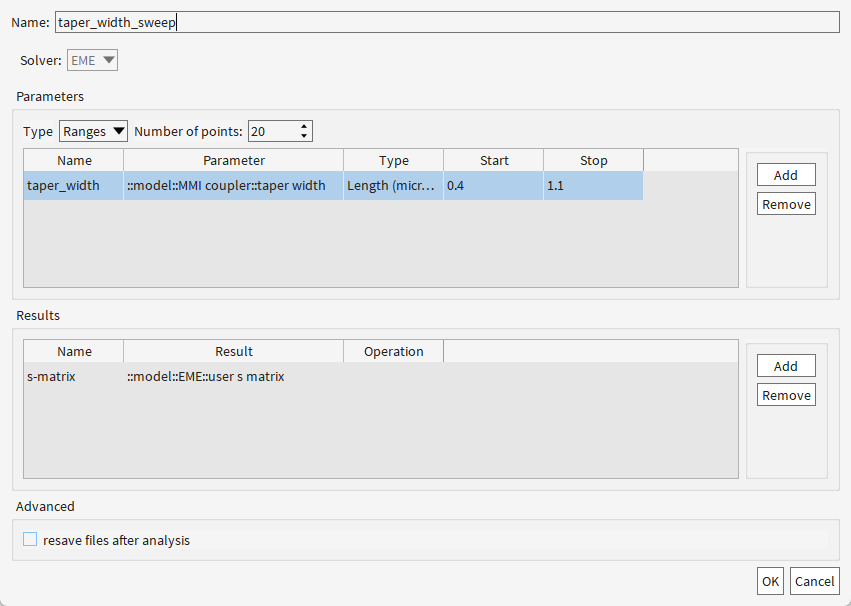Click Remove in the Results section
The width and height of the screenshot is (851, 606).
786,395
